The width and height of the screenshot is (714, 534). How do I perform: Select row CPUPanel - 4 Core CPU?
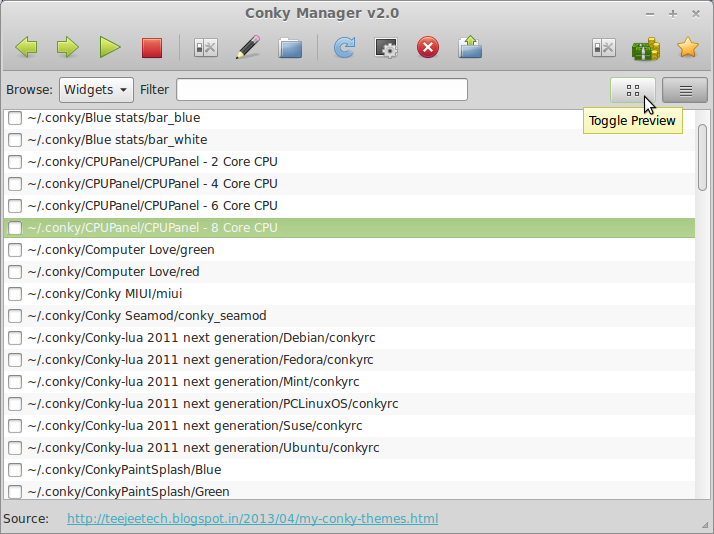[349, 184]
